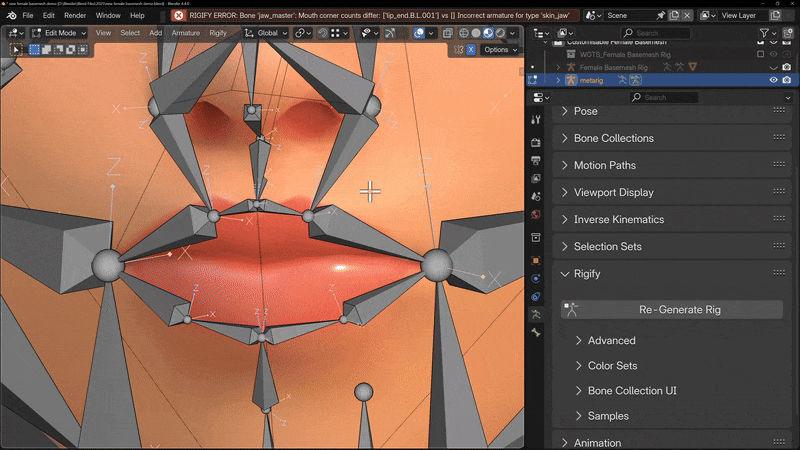The height and width of the screenshot is (450, 800).
Task: Select the Tool properties tab icon
Action: tap(536, 120)
